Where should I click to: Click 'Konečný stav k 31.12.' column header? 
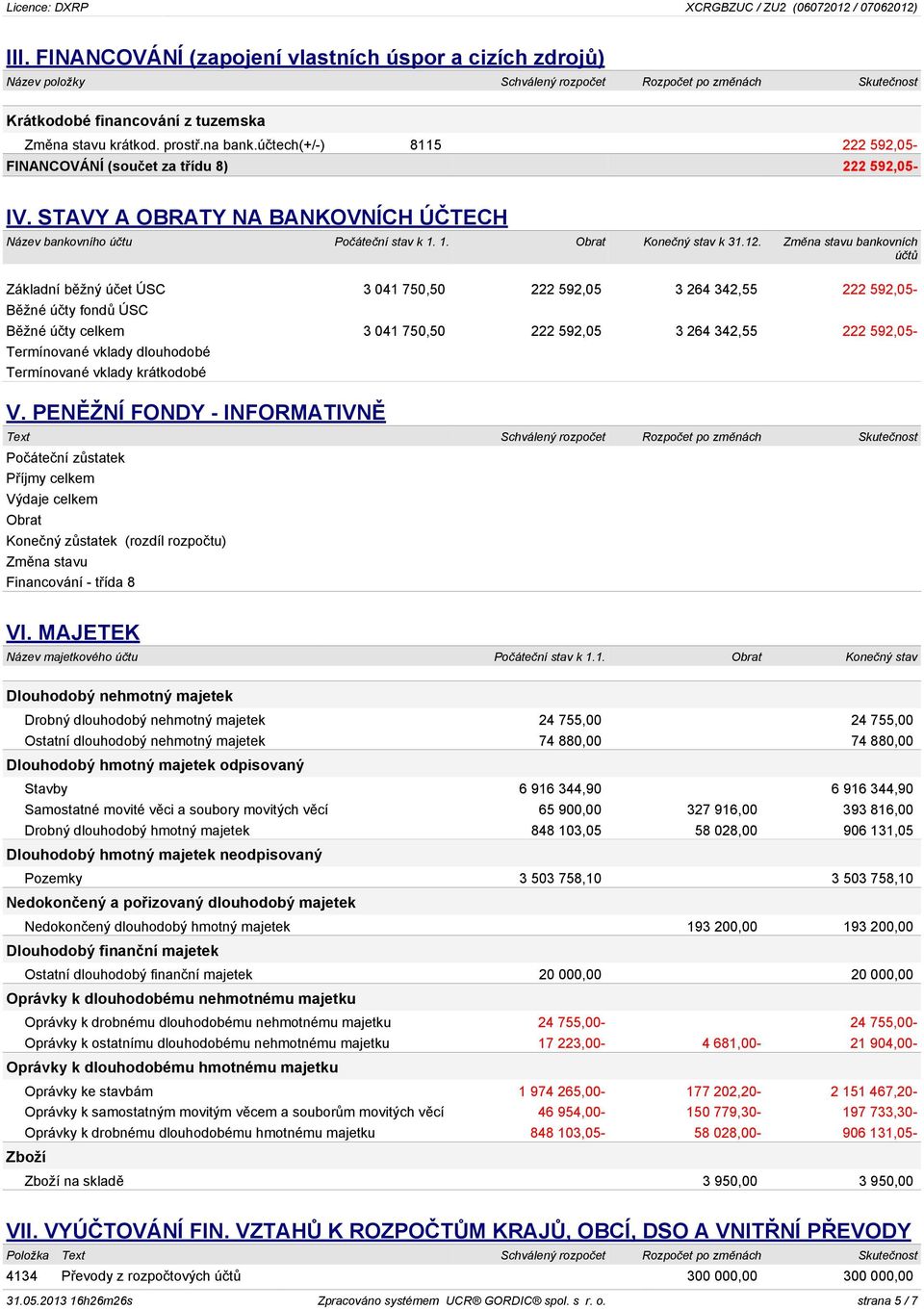click(x=703, y=242)
